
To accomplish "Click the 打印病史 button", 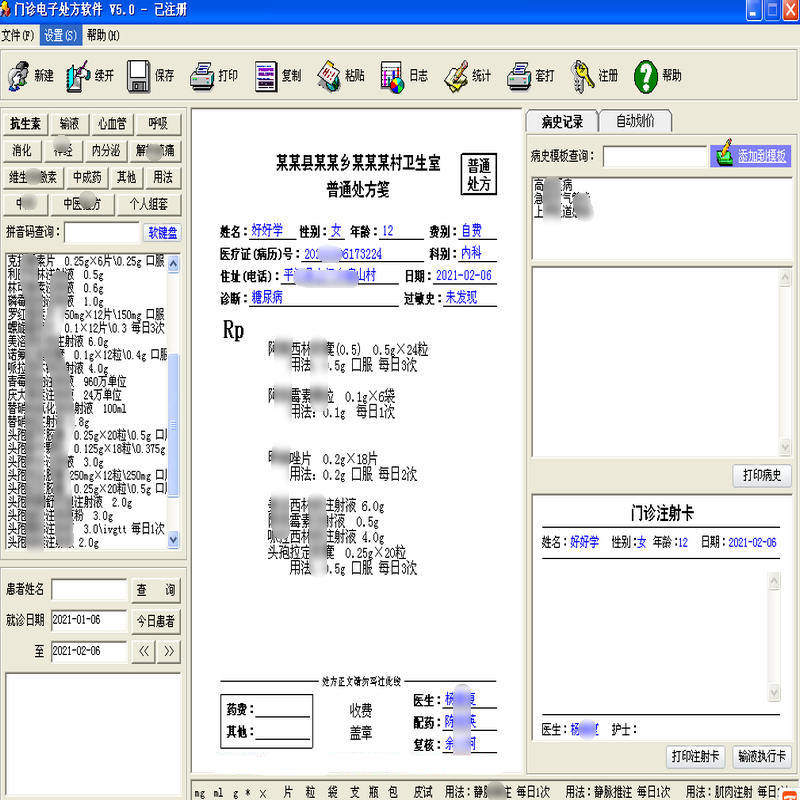I will 761,475.
